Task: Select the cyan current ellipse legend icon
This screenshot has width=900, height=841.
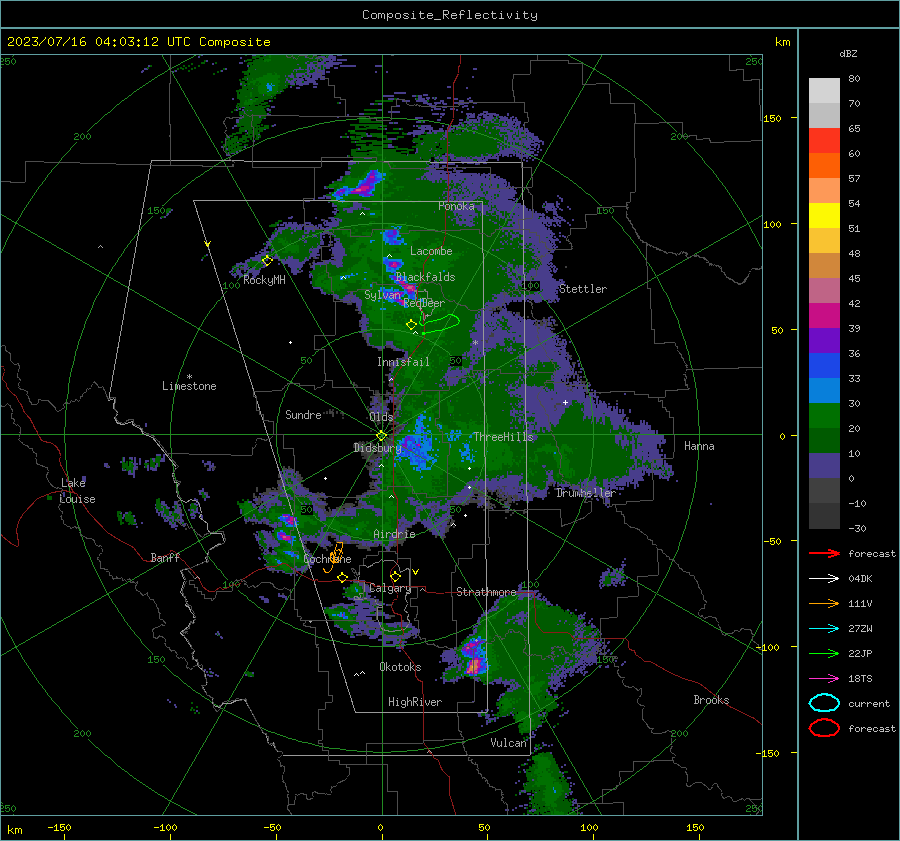Action: click(824, 703)
